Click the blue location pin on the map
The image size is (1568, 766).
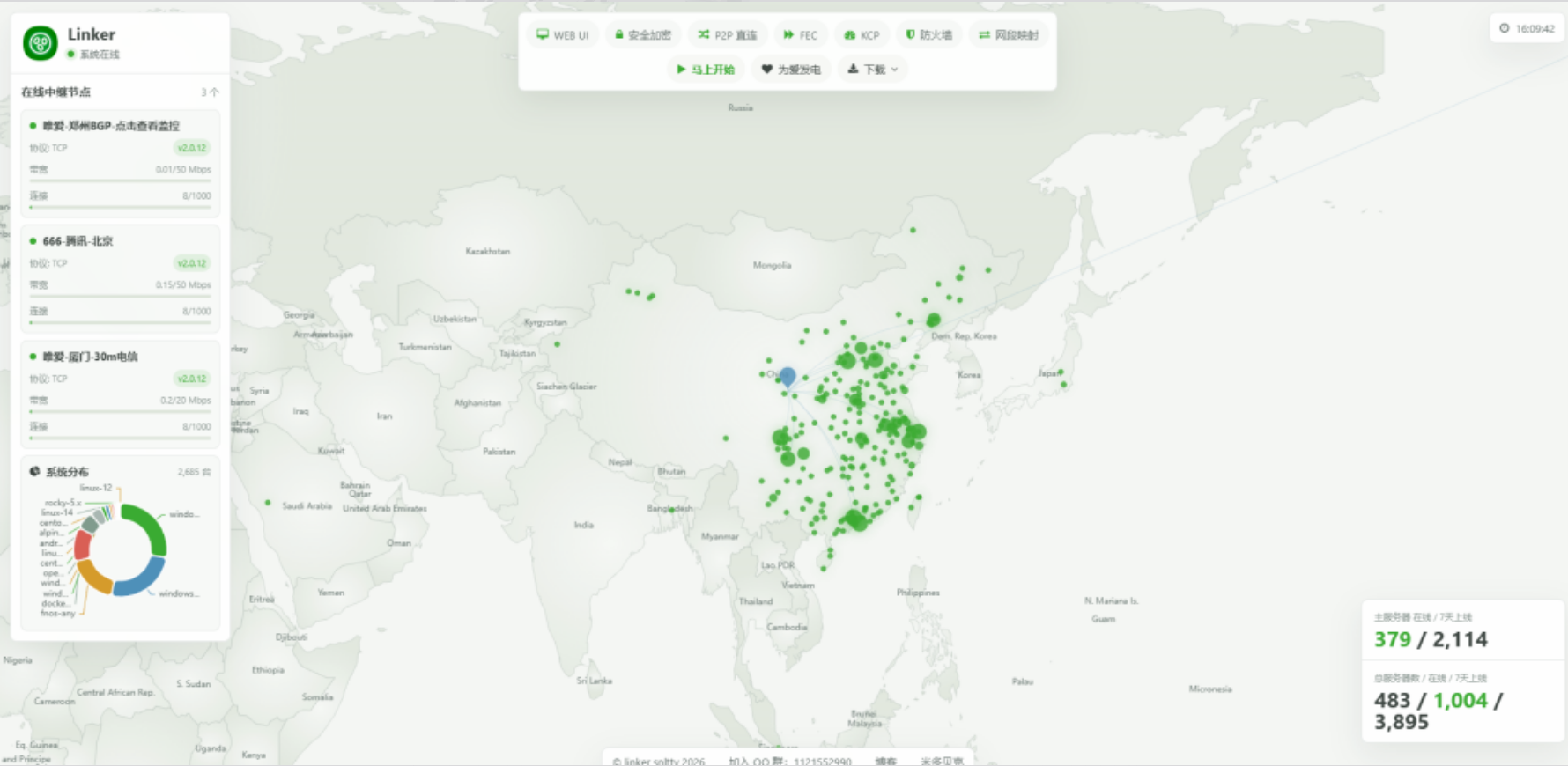tap(788, 378)
